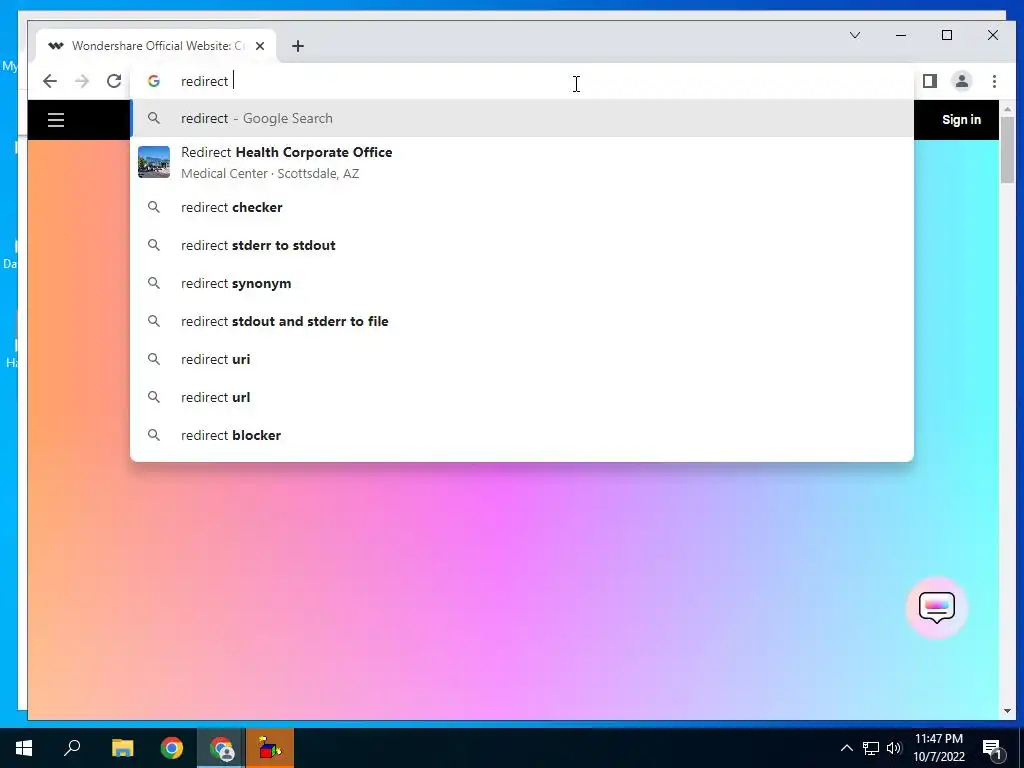This screenshot has height=768, width=1024.
Task: Pick the 'redirect url' suggestion
Action: pos(522,397)
